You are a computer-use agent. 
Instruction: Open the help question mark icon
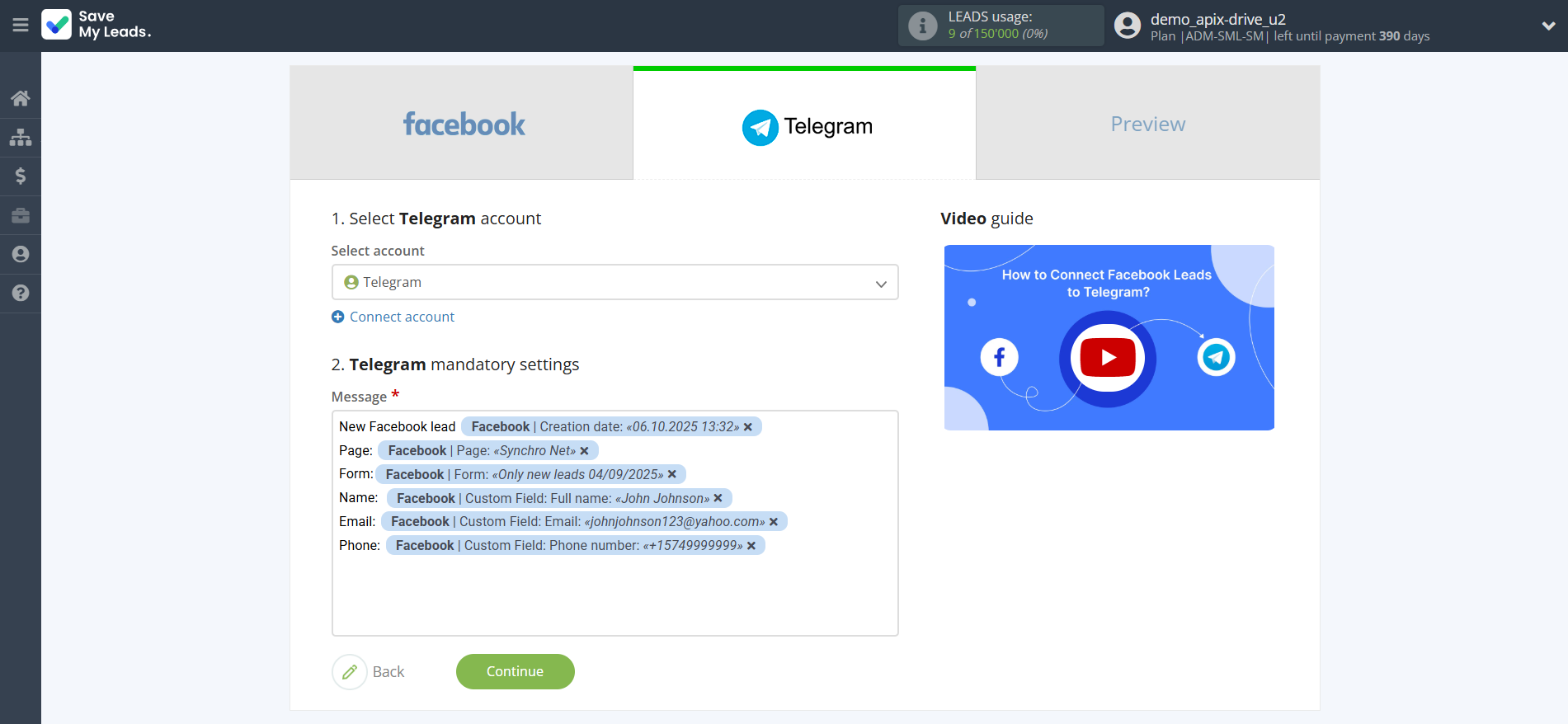point(21,293)
